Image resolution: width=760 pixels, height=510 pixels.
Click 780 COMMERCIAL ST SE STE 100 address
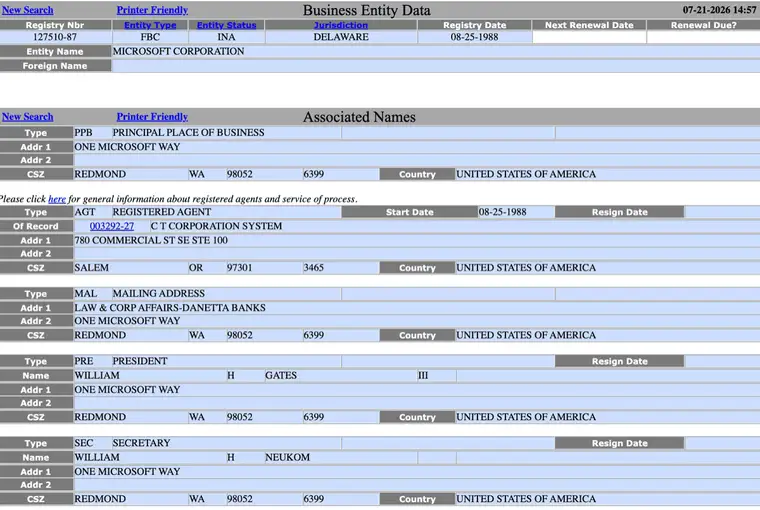pyautogui.click(x=151, y=240)
